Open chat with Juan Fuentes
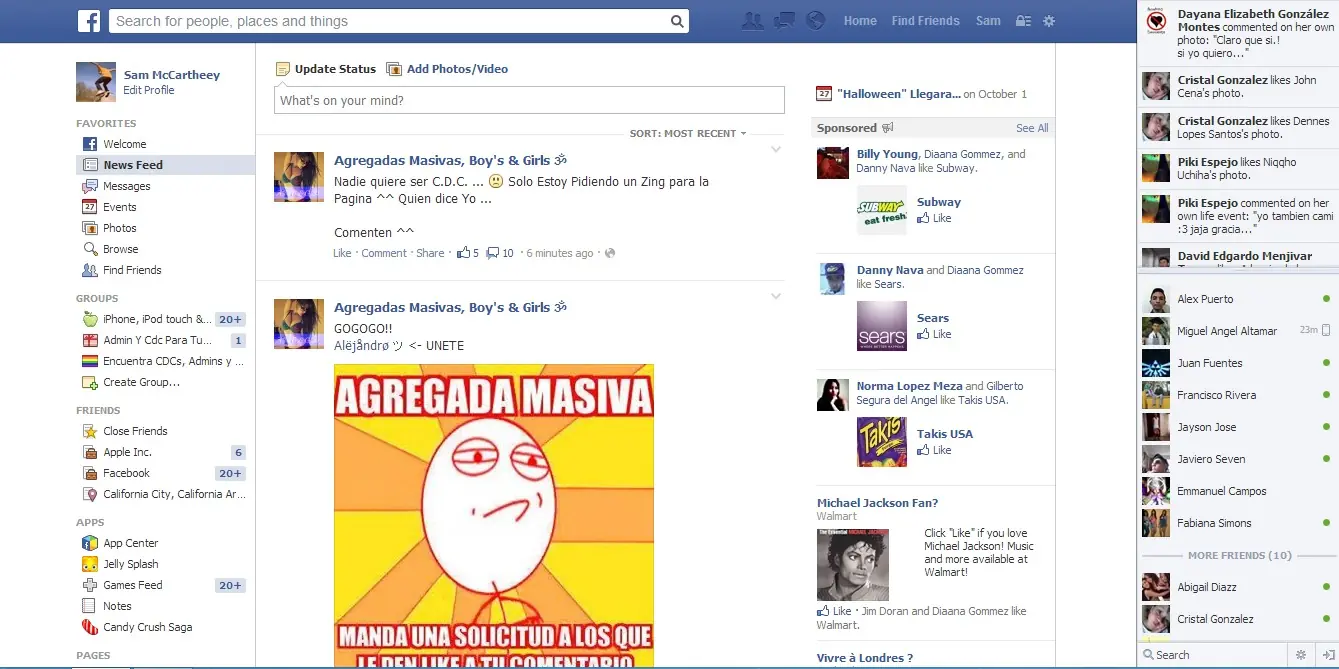The image size is (1339, 669). 1238,363
